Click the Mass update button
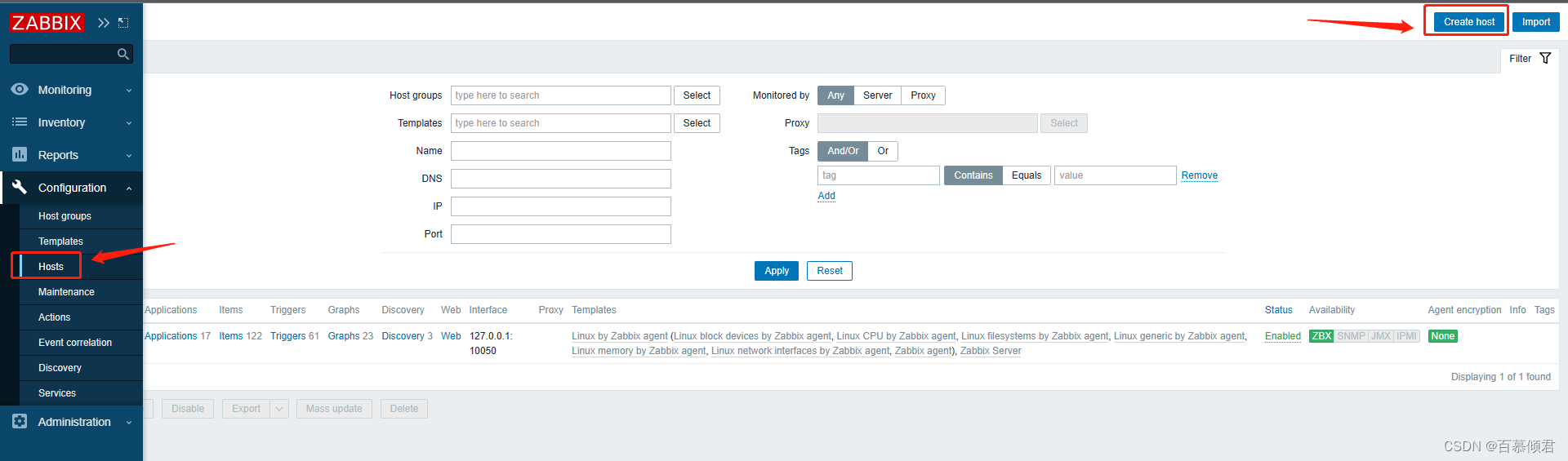 (334, 409)
